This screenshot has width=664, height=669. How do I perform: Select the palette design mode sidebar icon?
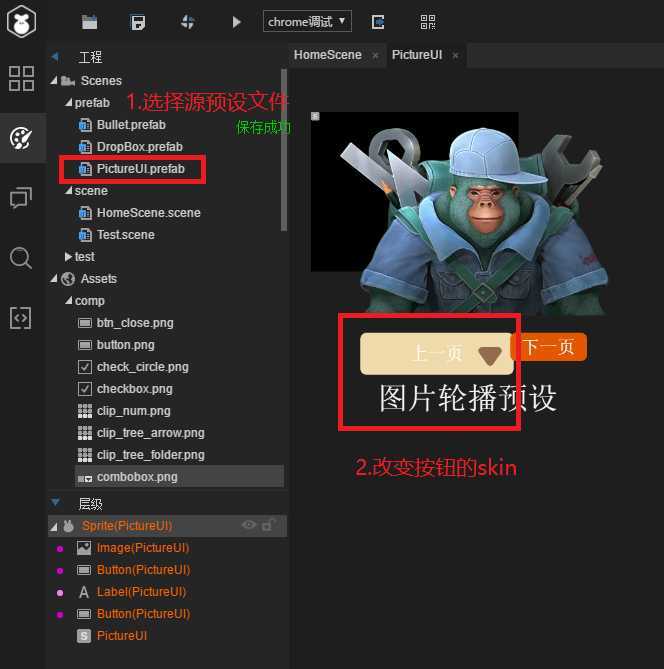(x=21, y=138)
